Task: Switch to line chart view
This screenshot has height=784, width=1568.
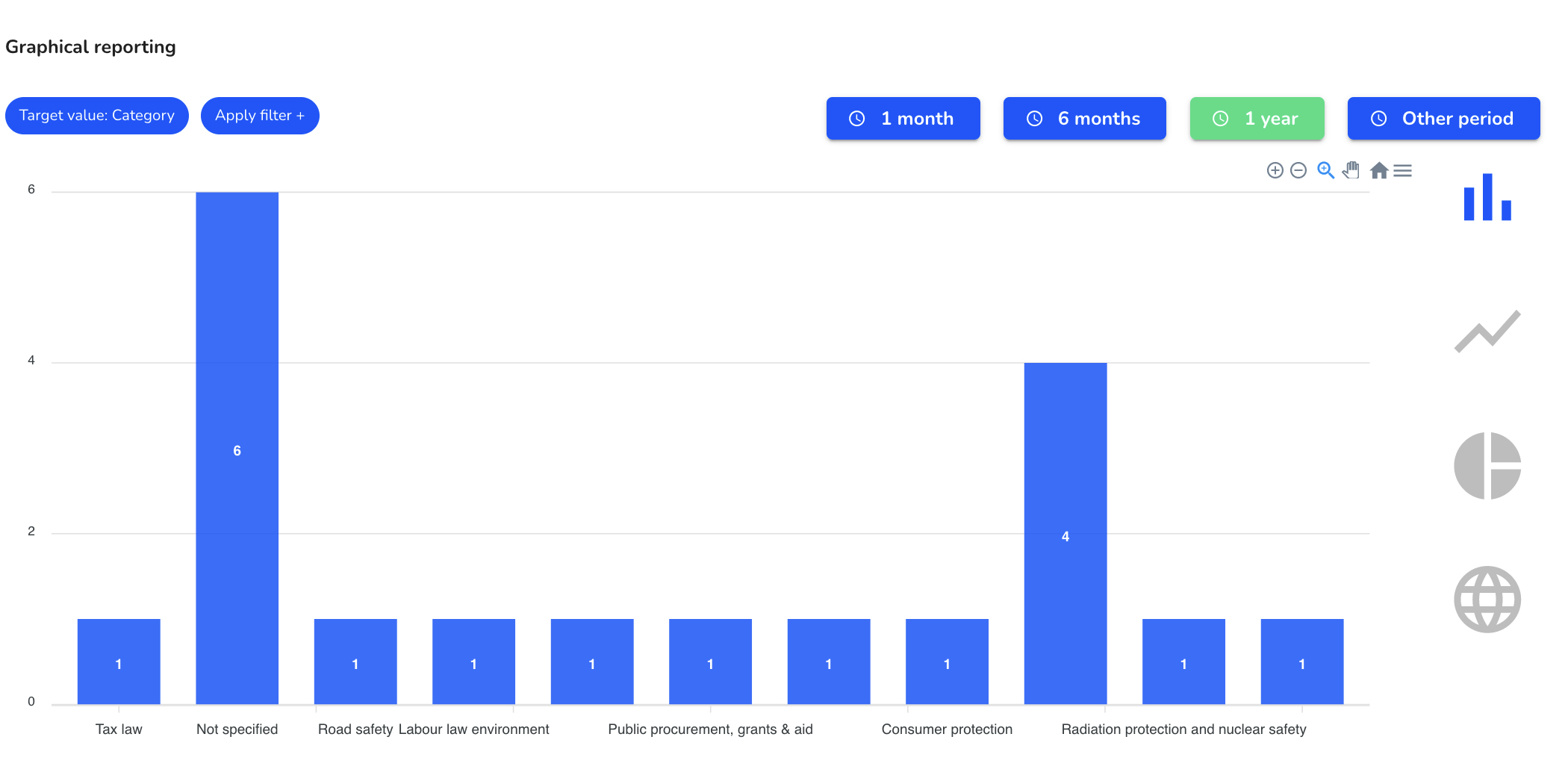Action: [1487, 331]
